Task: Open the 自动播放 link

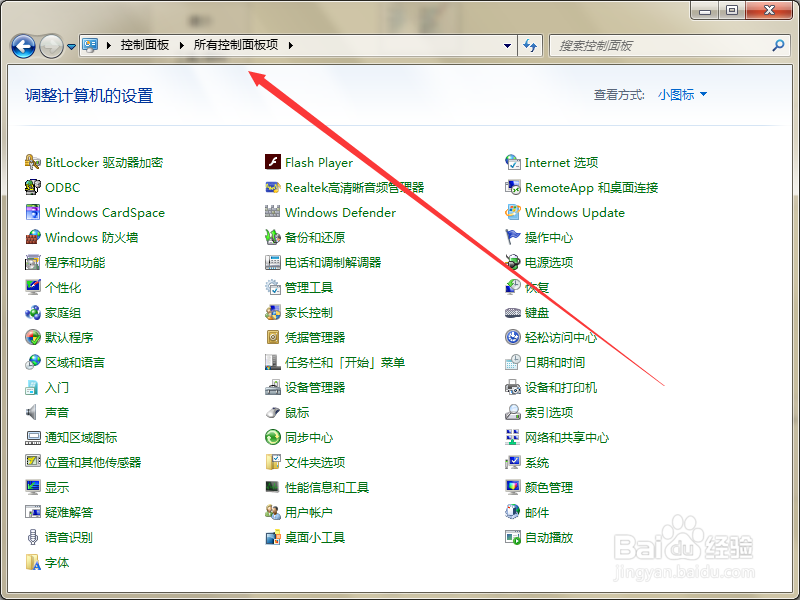Action: pyautogui.click(x=549, y=538)
